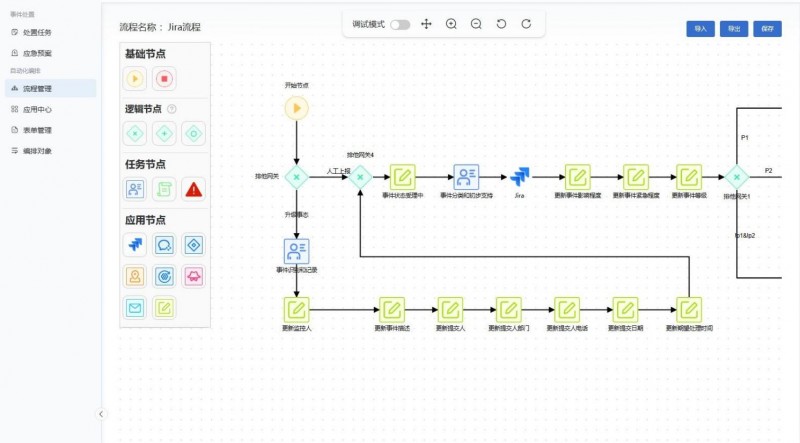800x443 pixels.
Task: Click the 导出 export button
Action: click(x=734, y=29)
